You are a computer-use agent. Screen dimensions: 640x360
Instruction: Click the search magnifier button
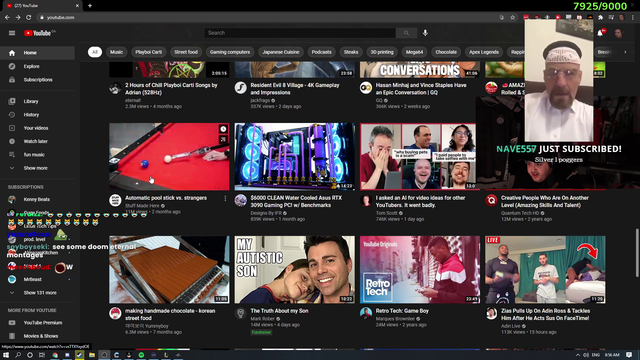406,33
